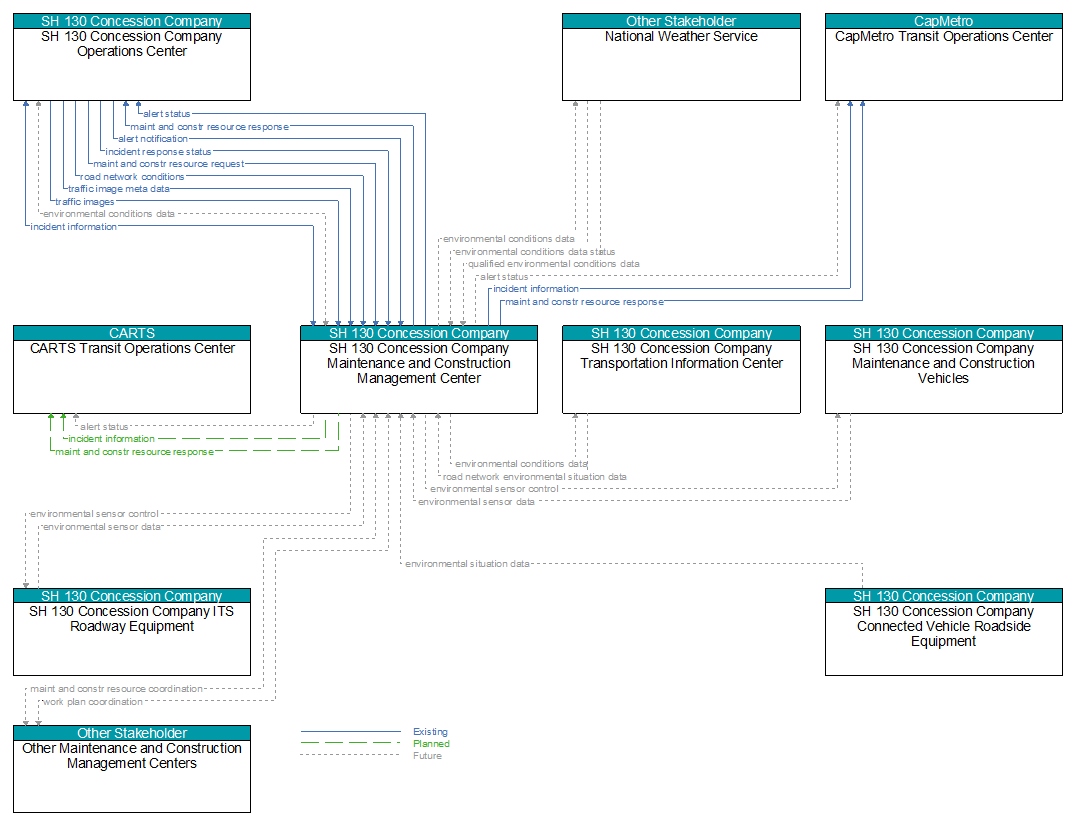The height and width of the screenshot is (826, 1073).
Task: Select the 'environmental conditions data status' label
Action: (x=535, y=252)
